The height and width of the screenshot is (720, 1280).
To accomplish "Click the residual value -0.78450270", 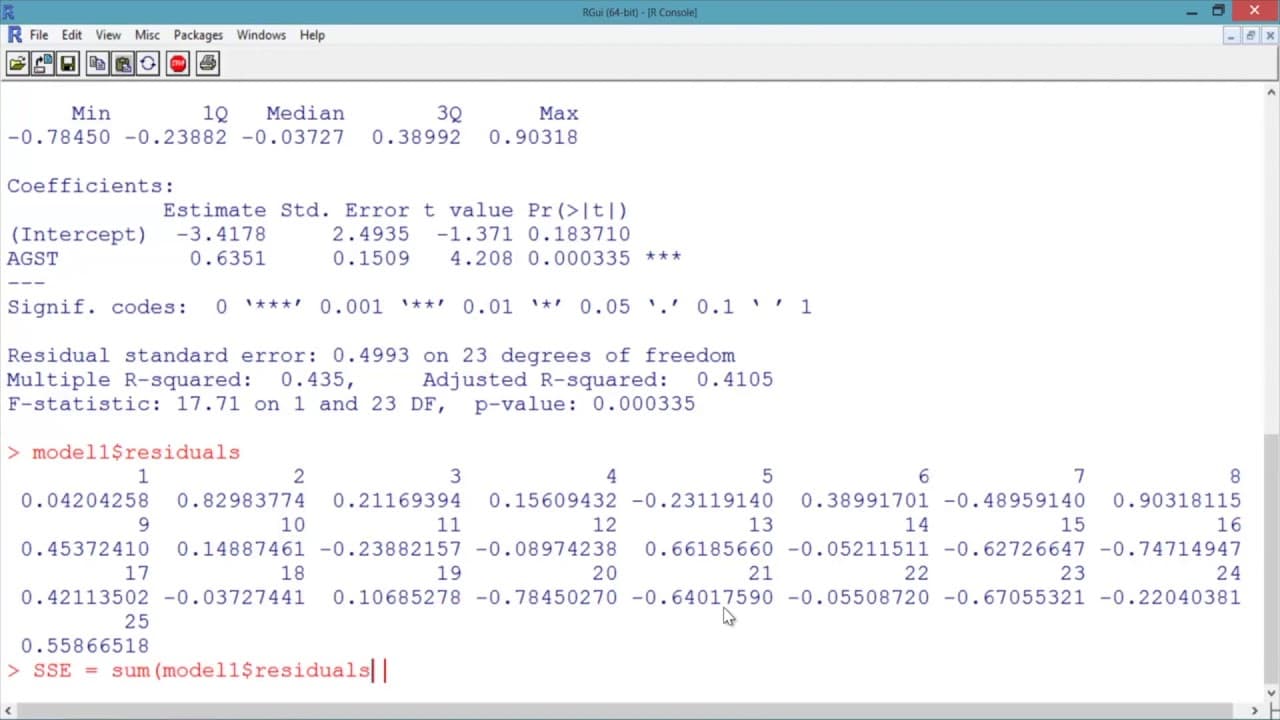I will (x=546, y=598).
